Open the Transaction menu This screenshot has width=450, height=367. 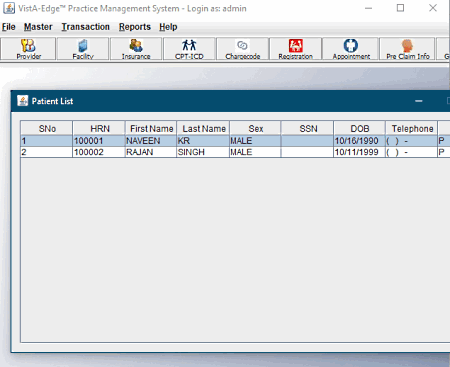coord(85,27)
